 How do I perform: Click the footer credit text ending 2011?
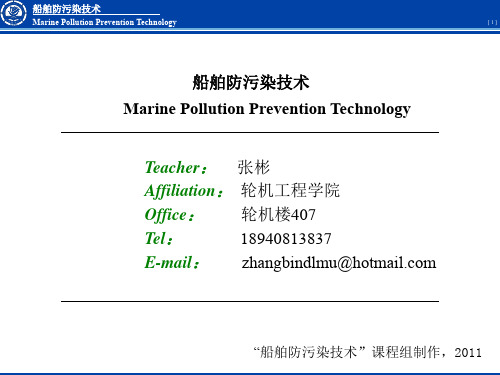point(367,352)
